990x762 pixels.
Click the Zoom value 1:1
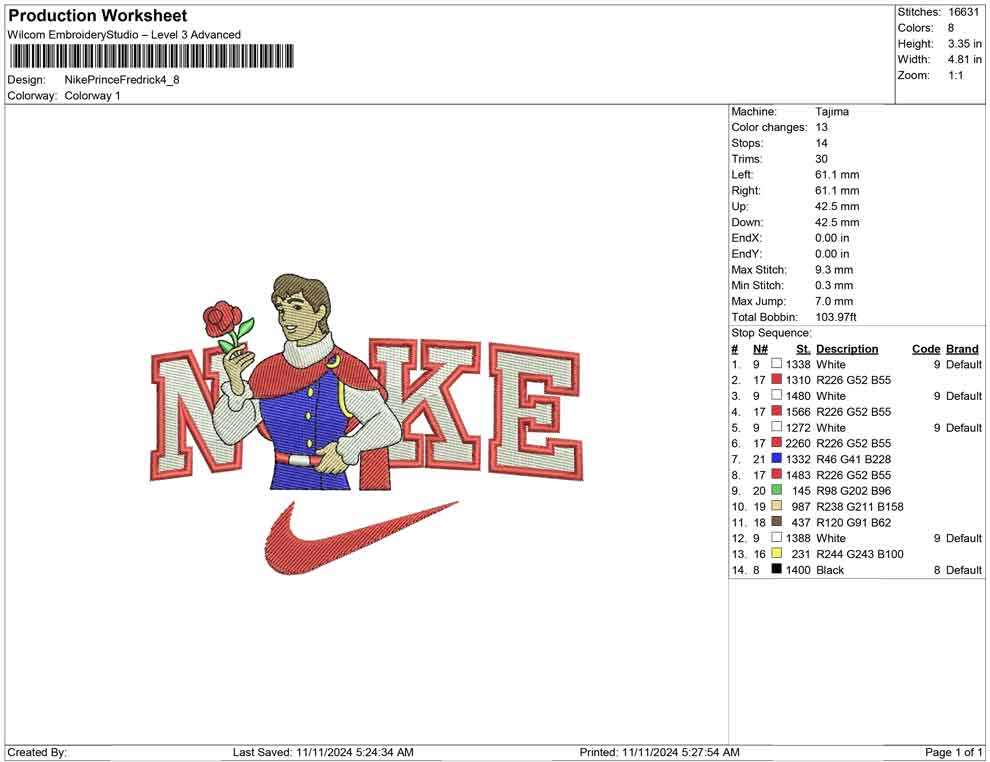[x=956, y=75]
